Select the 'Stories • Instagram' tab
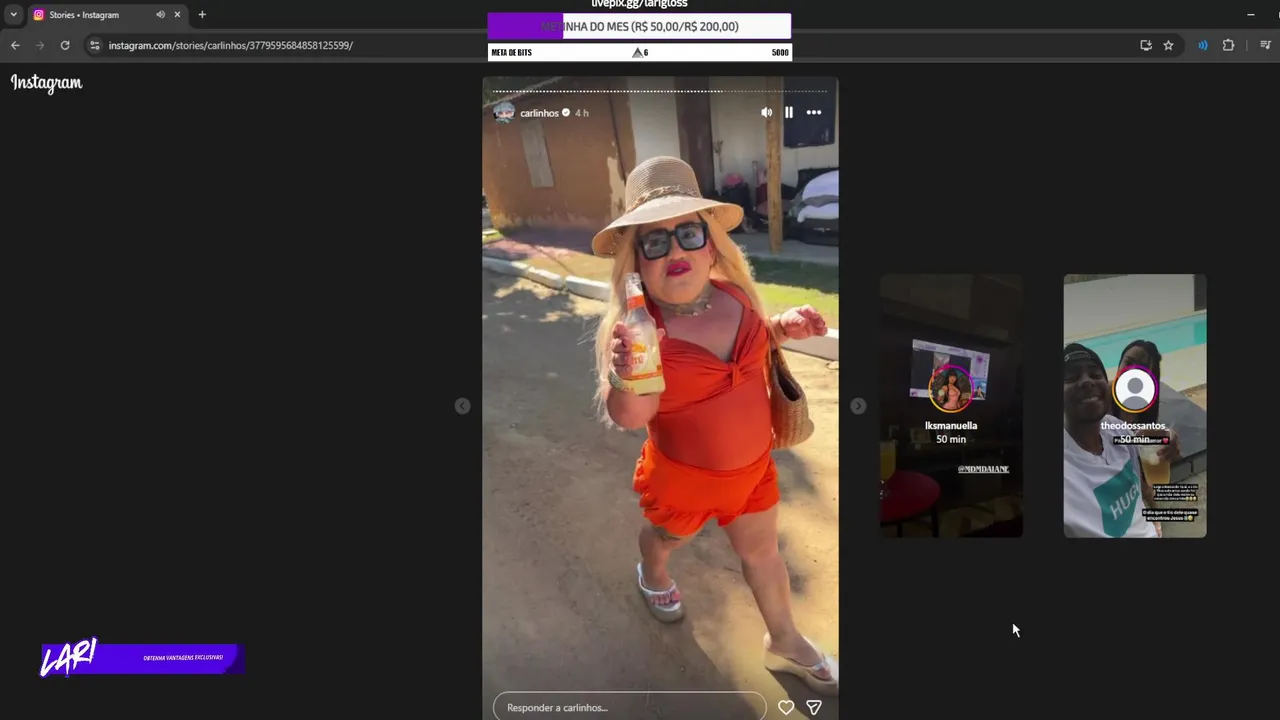This screenshot has width=1280, height=720. 106,15
